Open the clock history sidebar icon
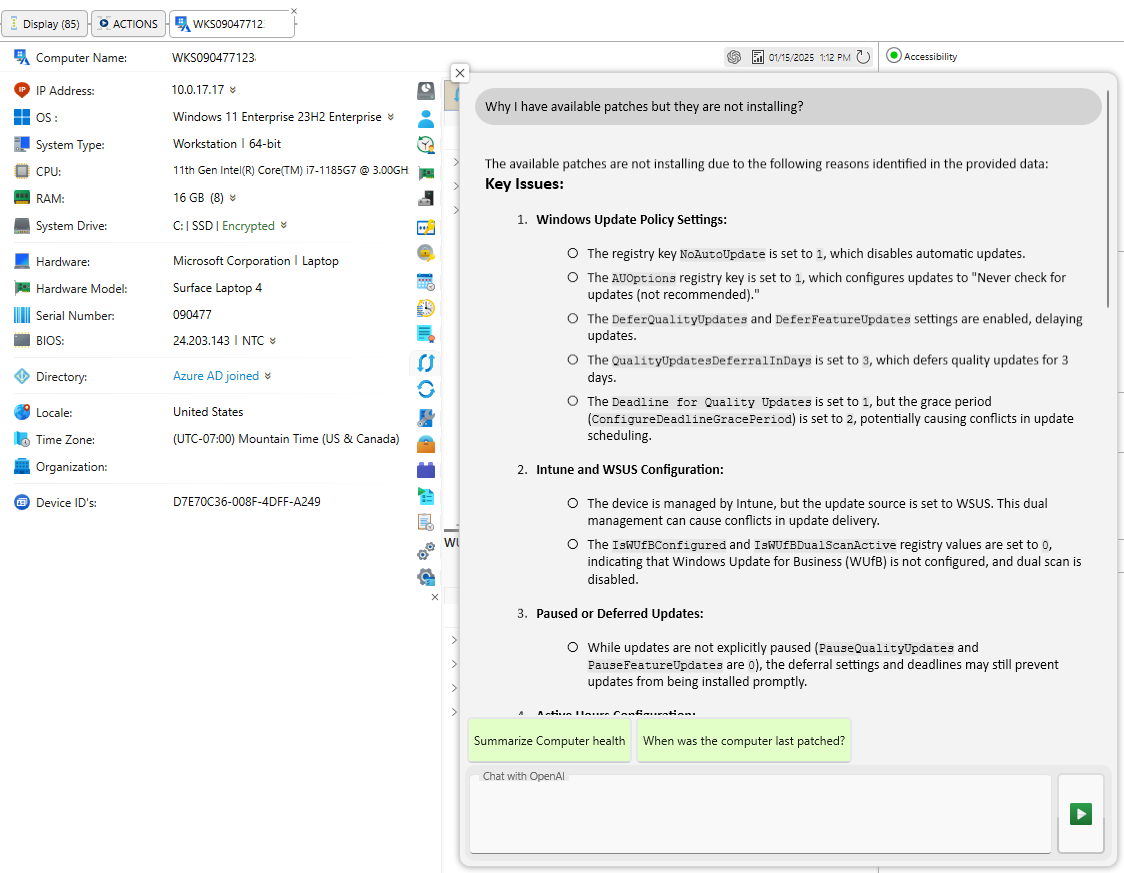The width and height of the screenshot is (1124, 873). coord(426,308)
